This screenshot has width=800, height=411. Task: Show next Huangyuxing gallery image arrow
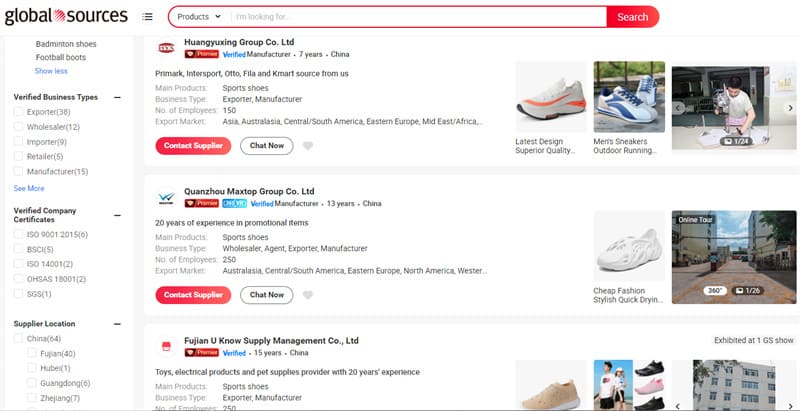tap(790, 108)
